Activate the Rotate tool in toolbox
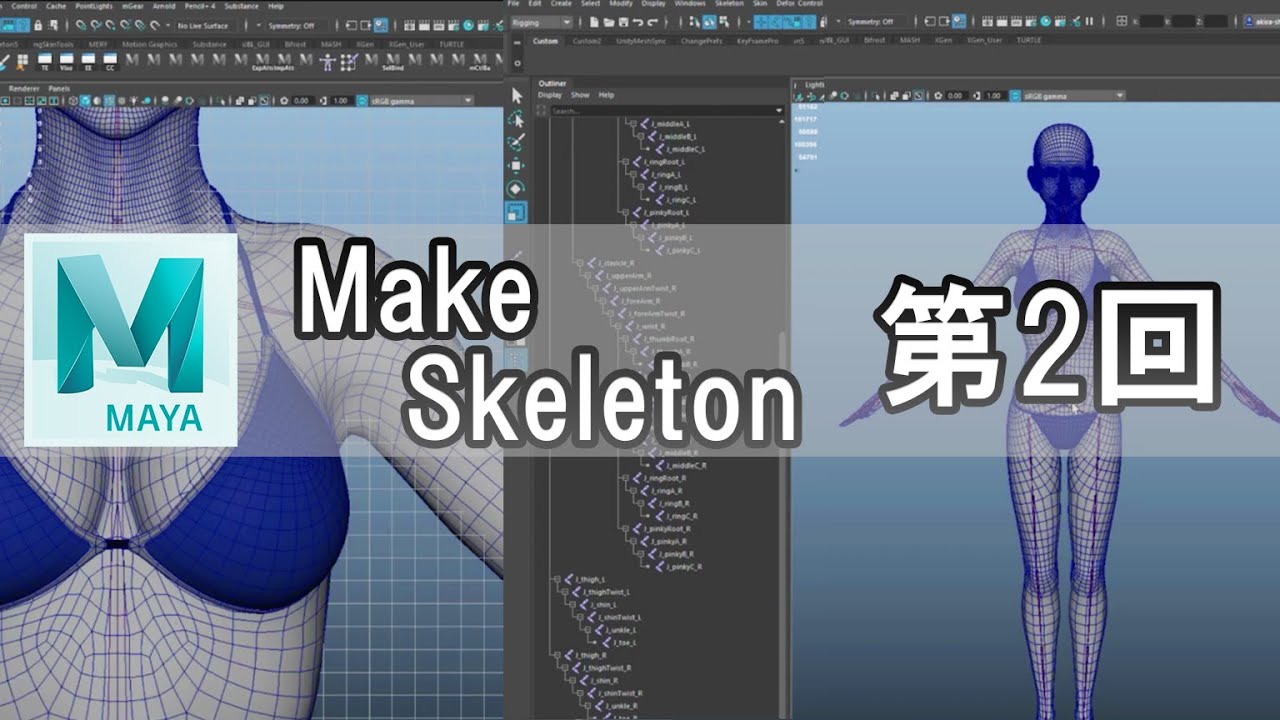This screenshot has width=1280, height=720. click(516, 188)
